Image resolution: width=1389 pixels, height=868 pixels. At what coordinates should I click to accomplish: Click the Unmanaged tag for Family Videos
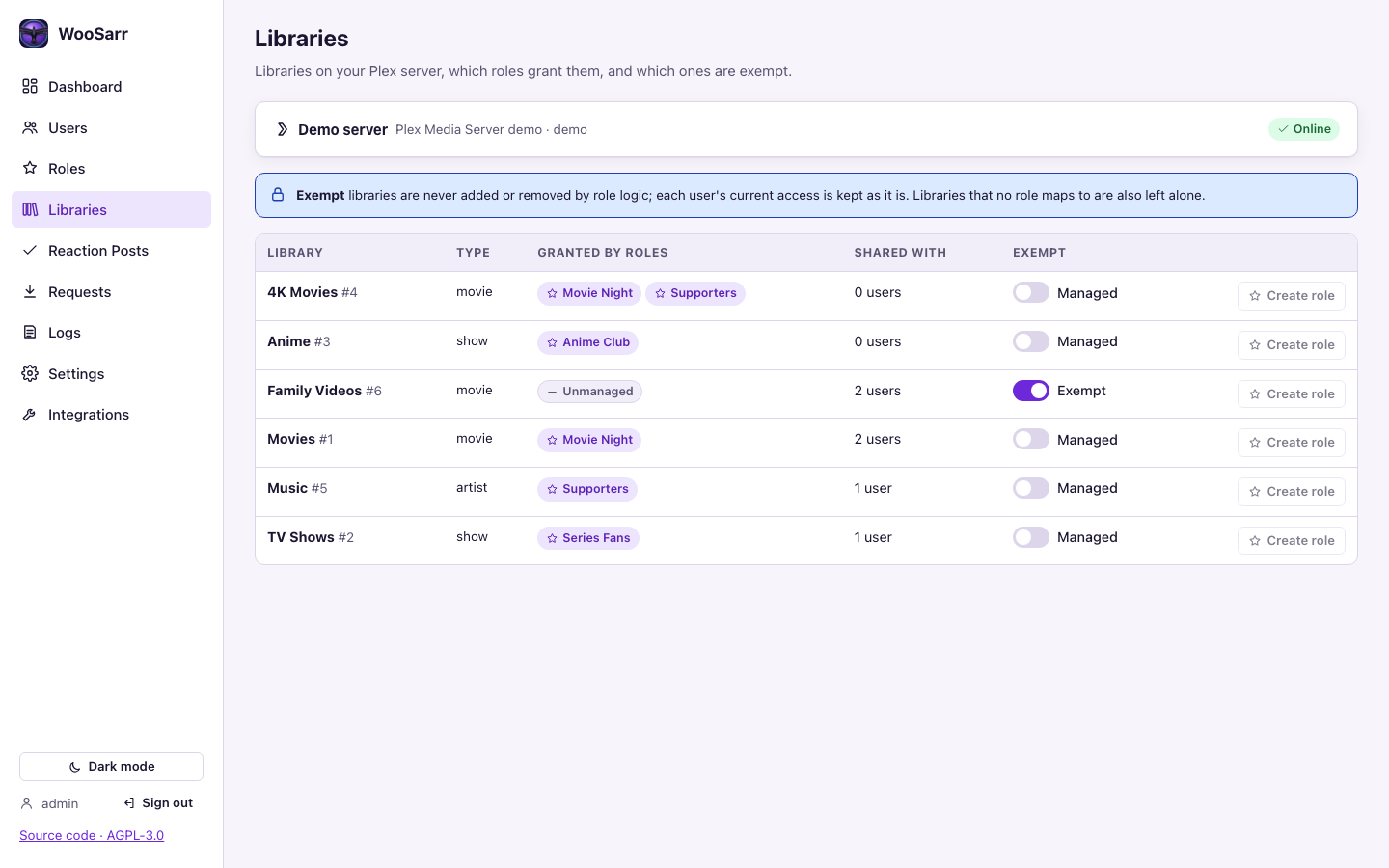pyautogui.click(x=589, y=392)
